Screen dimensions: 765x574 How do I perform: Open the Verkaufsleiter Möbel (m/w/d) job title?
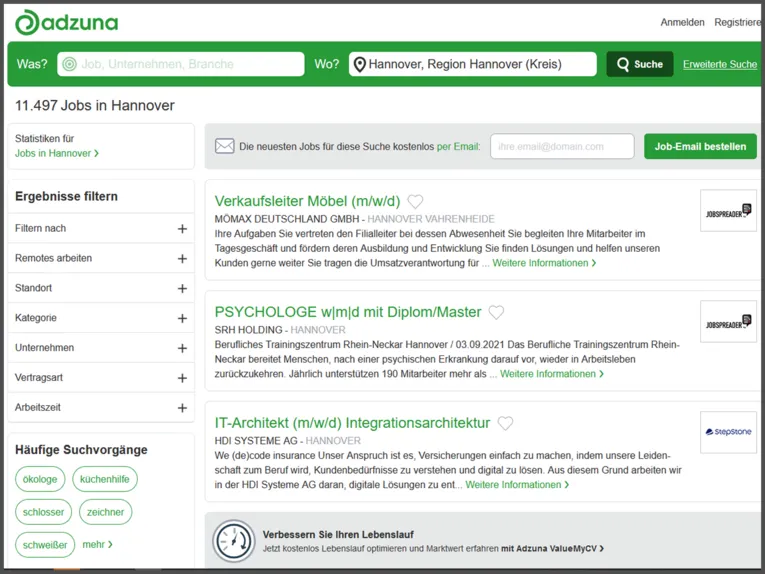pyautogui.click(x=307, y=201)
